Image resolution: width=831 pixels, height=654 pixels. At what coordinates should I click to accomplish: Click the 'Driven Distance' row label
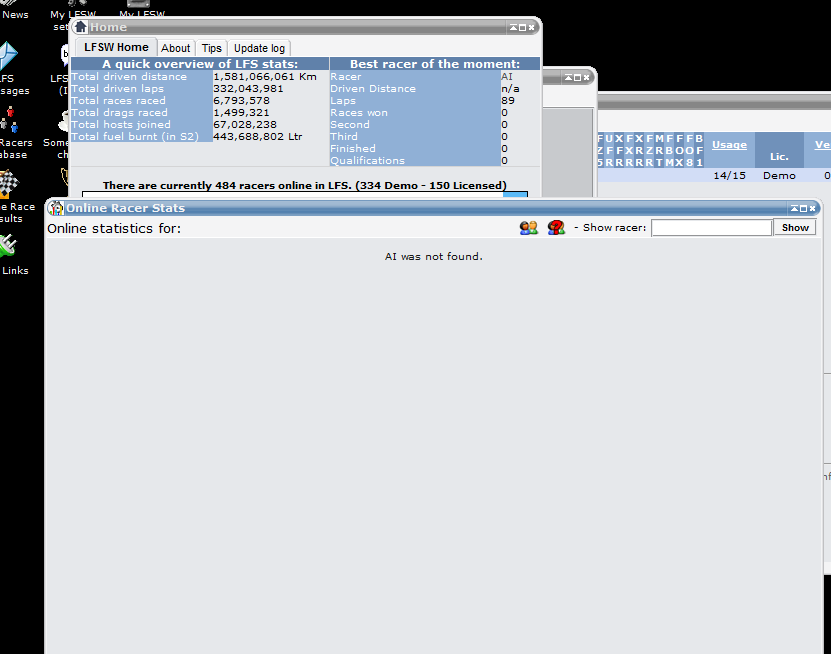(373, 89)
